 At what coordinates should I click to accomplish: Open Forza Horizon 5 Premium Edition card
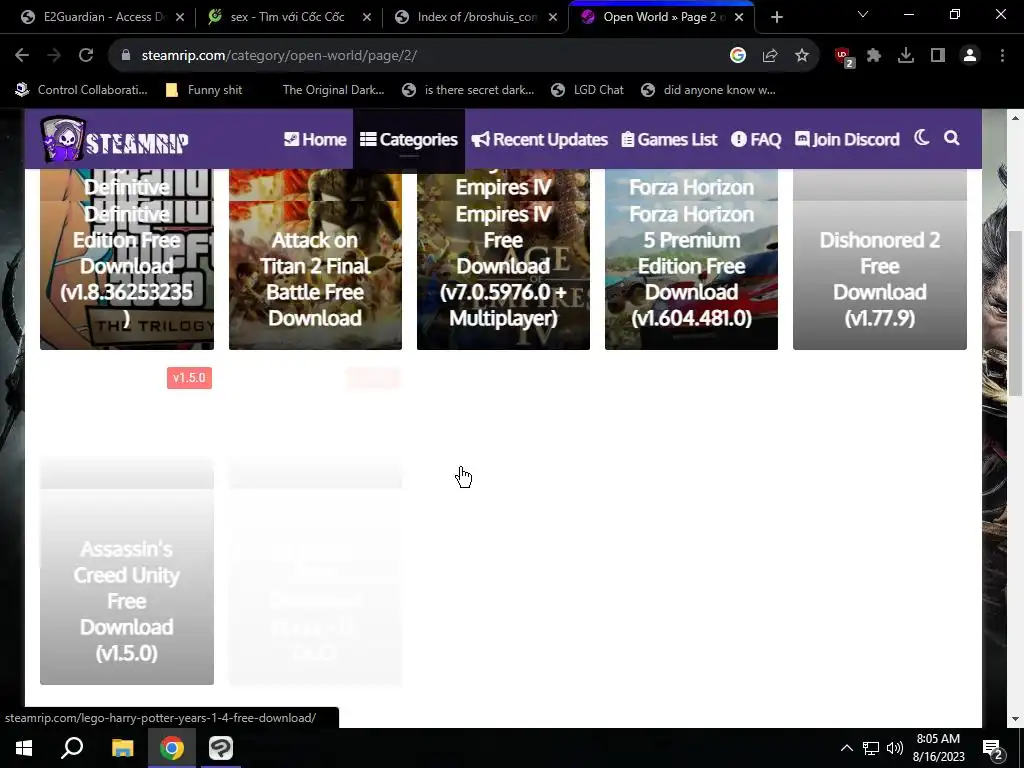[x=692, y=259]
